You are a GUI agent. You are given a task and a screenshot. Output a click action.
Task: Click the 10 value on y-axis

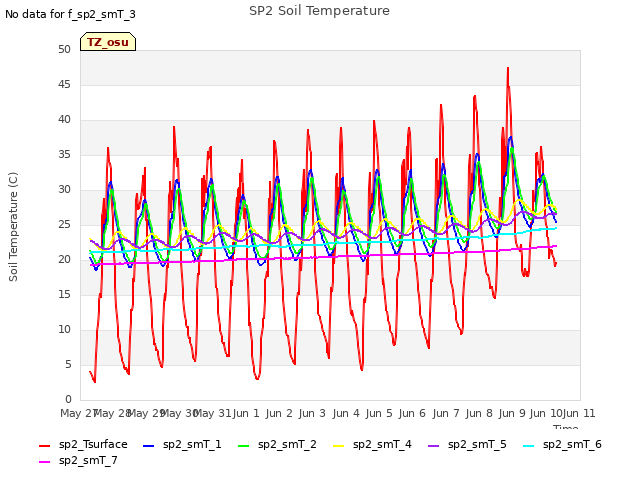click(x=64, y=329)
